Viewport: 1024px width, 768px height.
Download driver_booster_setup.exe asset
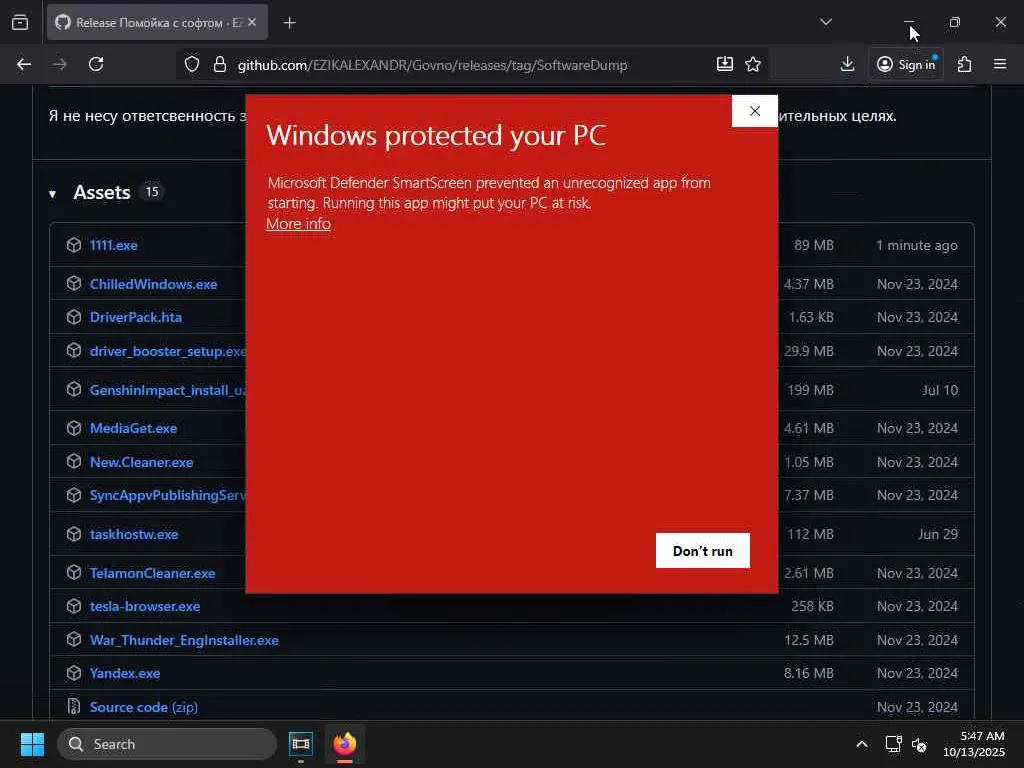pyautogui.click(x=168, y=351)
